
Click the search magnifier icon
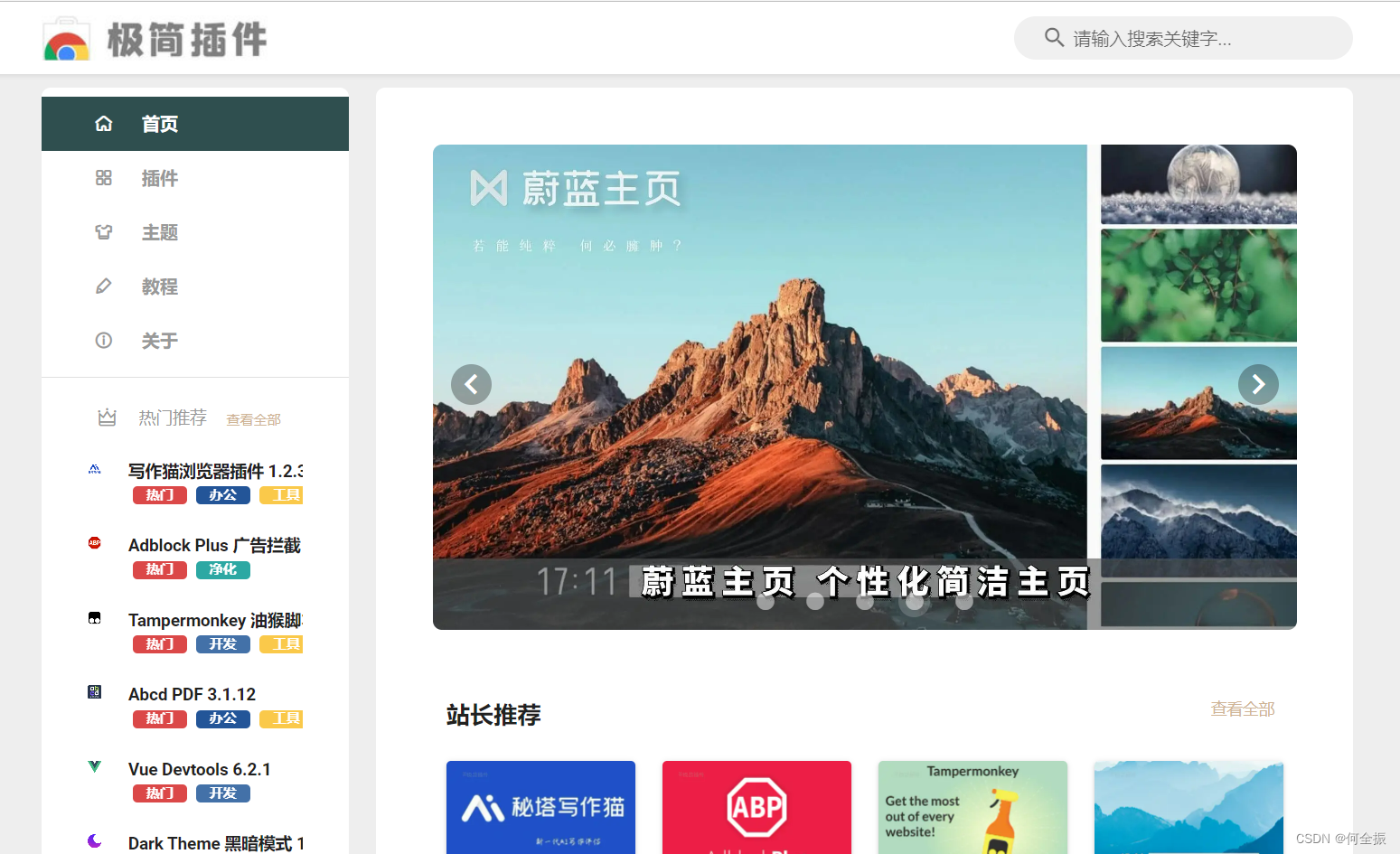pyautogui.click(x=1054, y=37)
